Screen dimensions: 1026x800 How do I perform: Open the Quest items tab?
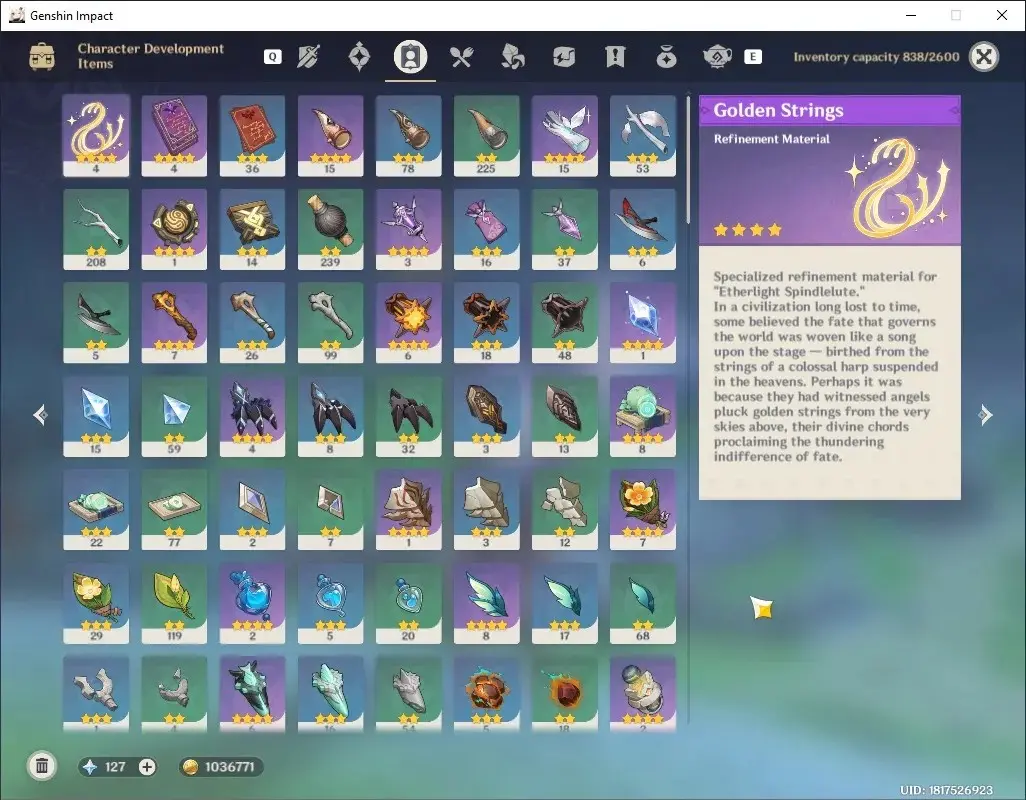pyautogui.click(x=615, y=57)
